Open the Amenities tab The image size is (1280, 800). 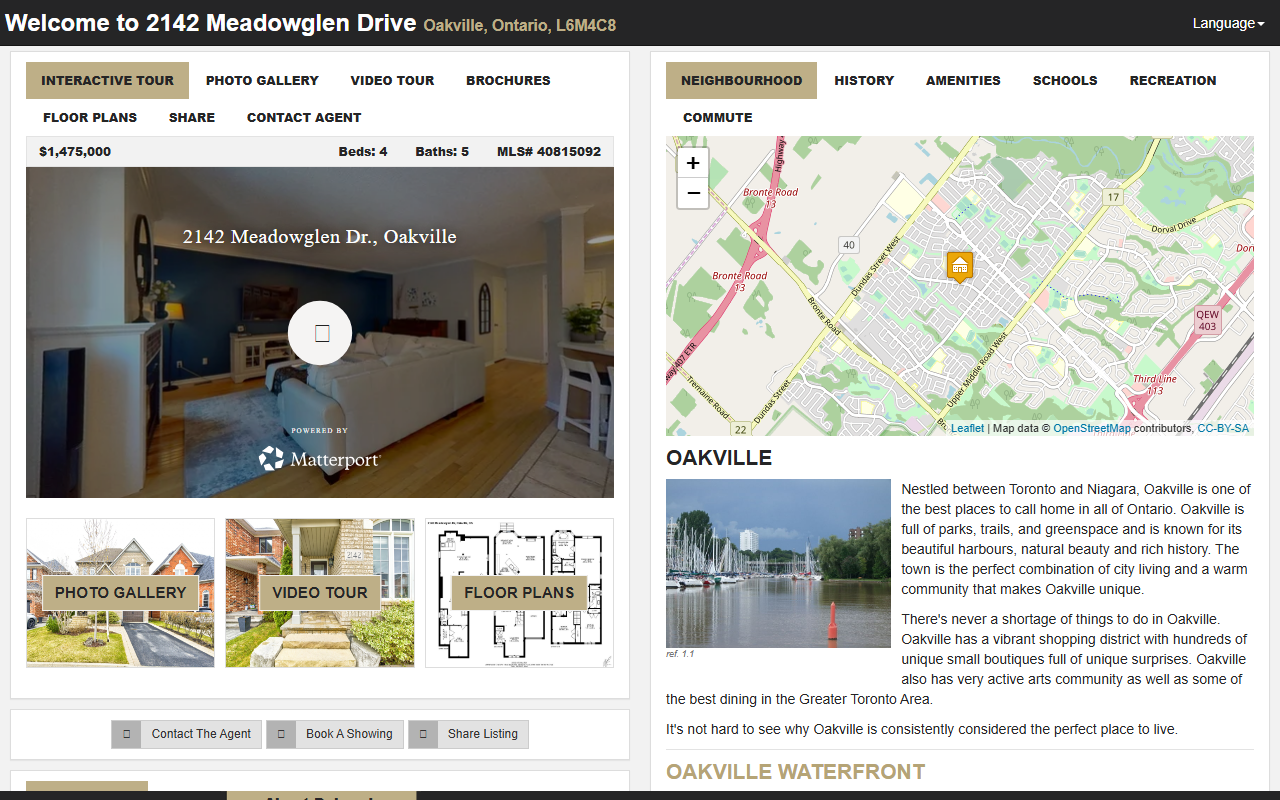point(963,80)
